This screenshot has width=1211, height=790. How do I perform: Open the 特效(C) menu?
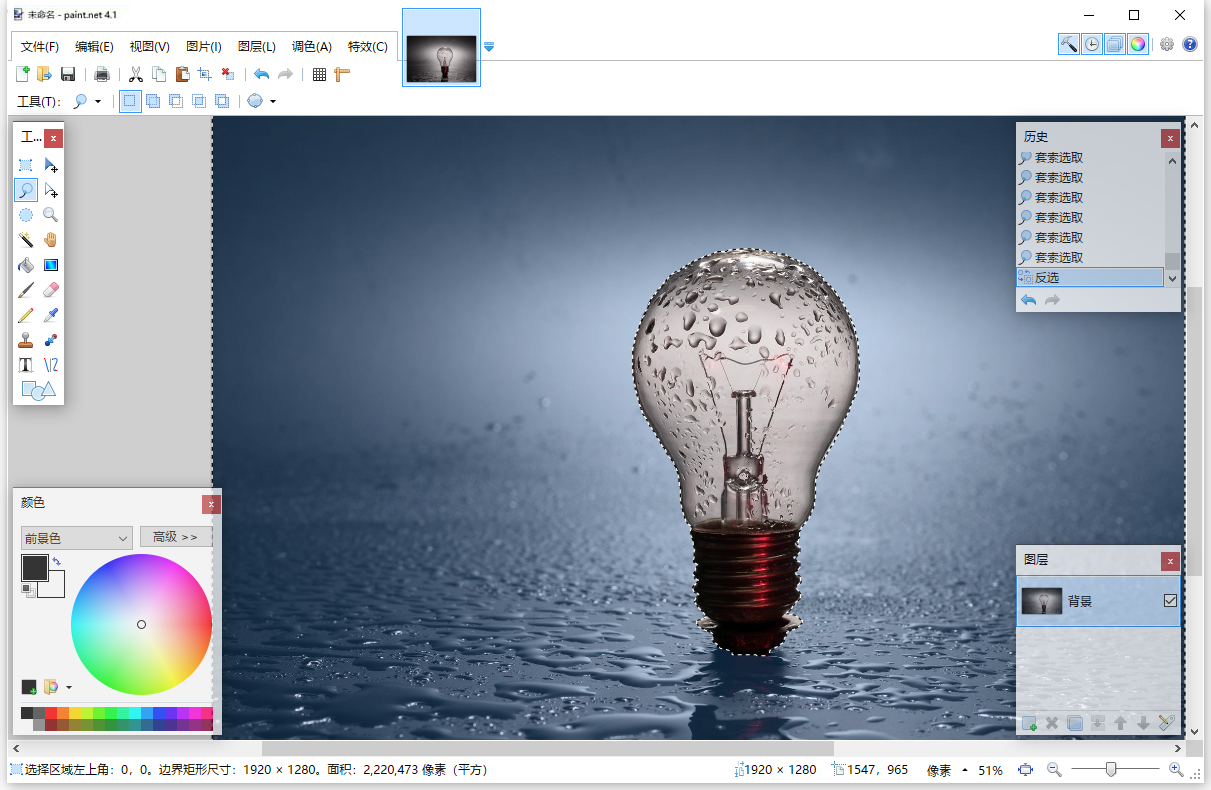pos(367,47)
